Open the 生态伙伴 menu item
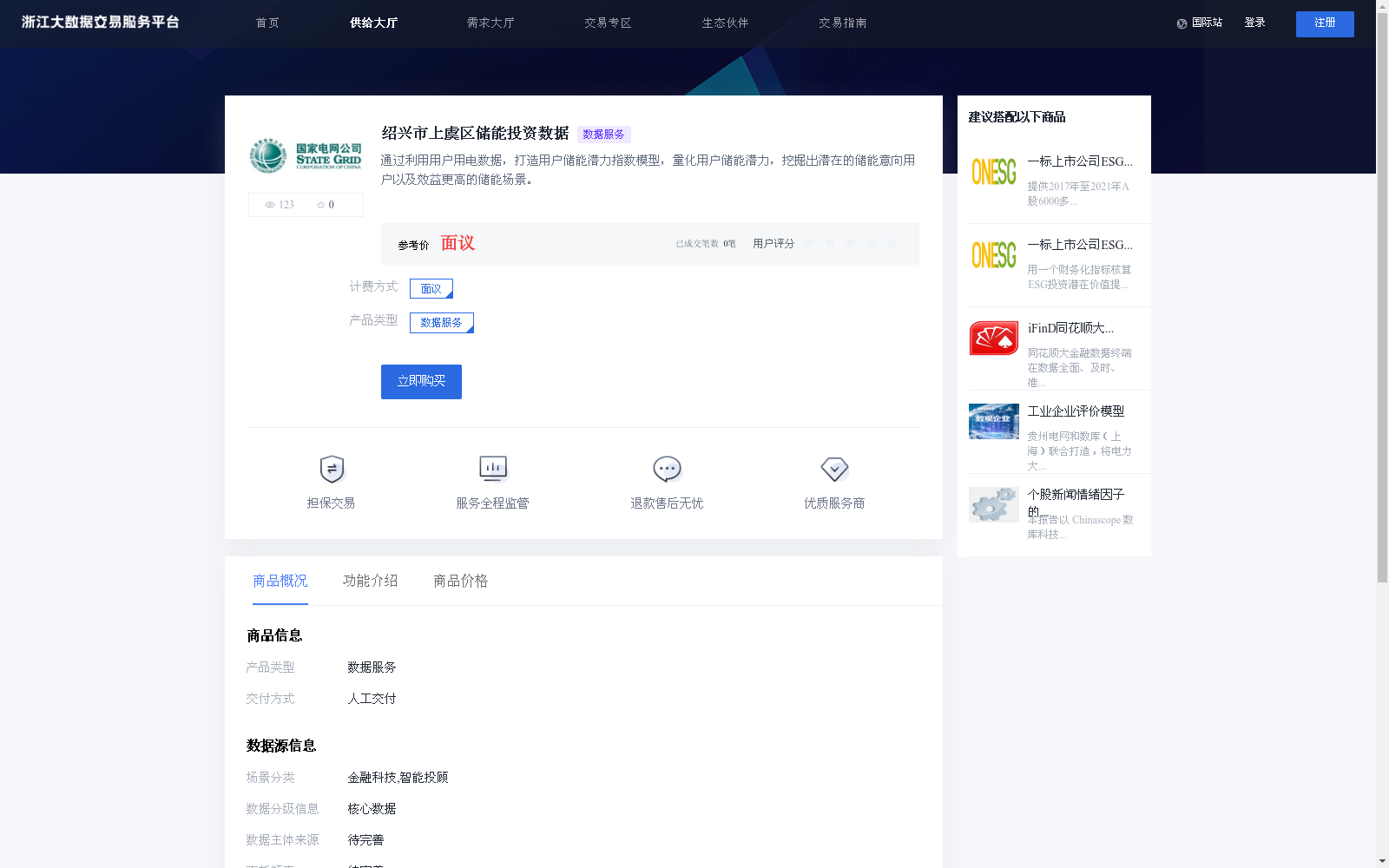Viewport: 1389px width, 868px height. point(725,23)
